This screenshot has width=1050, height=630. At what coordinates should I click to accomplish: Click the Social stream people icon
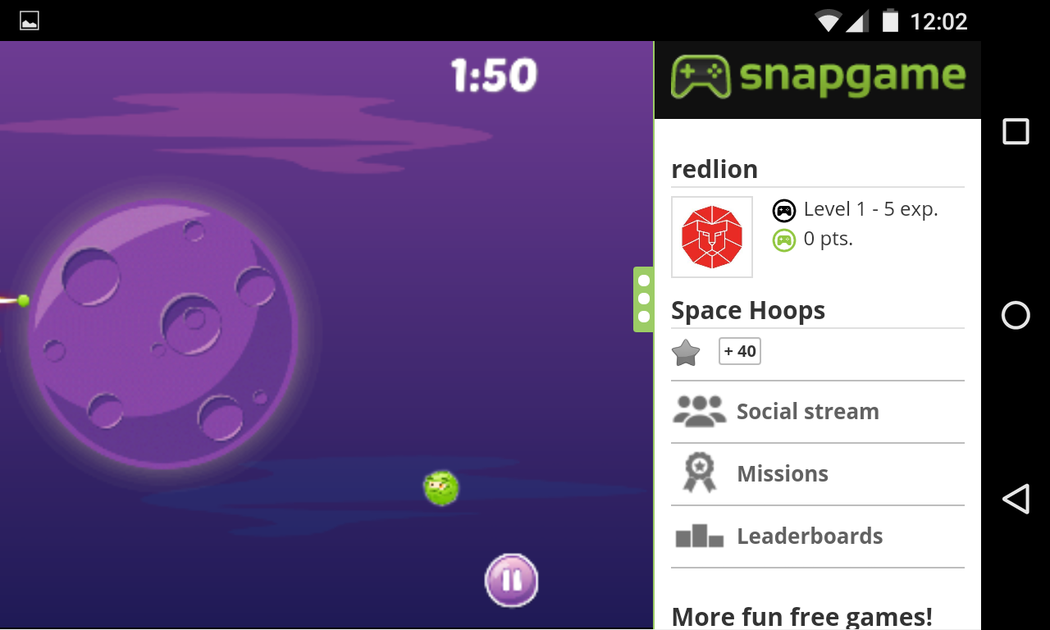[699, 411]
